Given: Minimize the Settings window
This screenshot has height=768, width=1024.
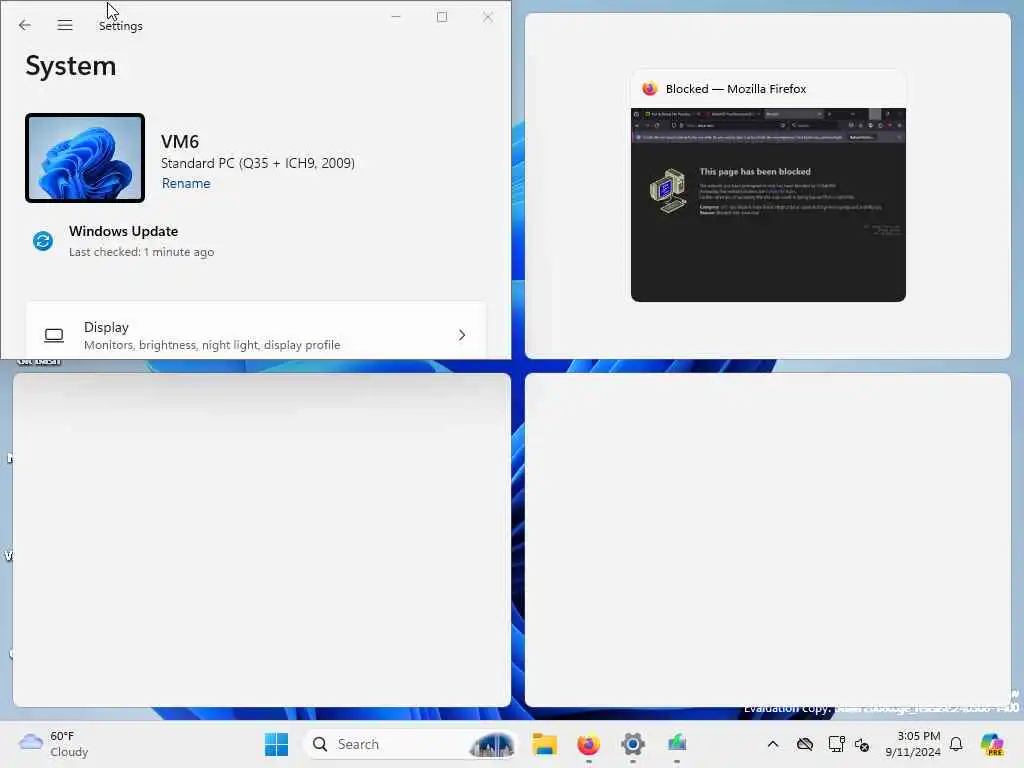Looking at the screenshot, I should [x=396, y=17].
